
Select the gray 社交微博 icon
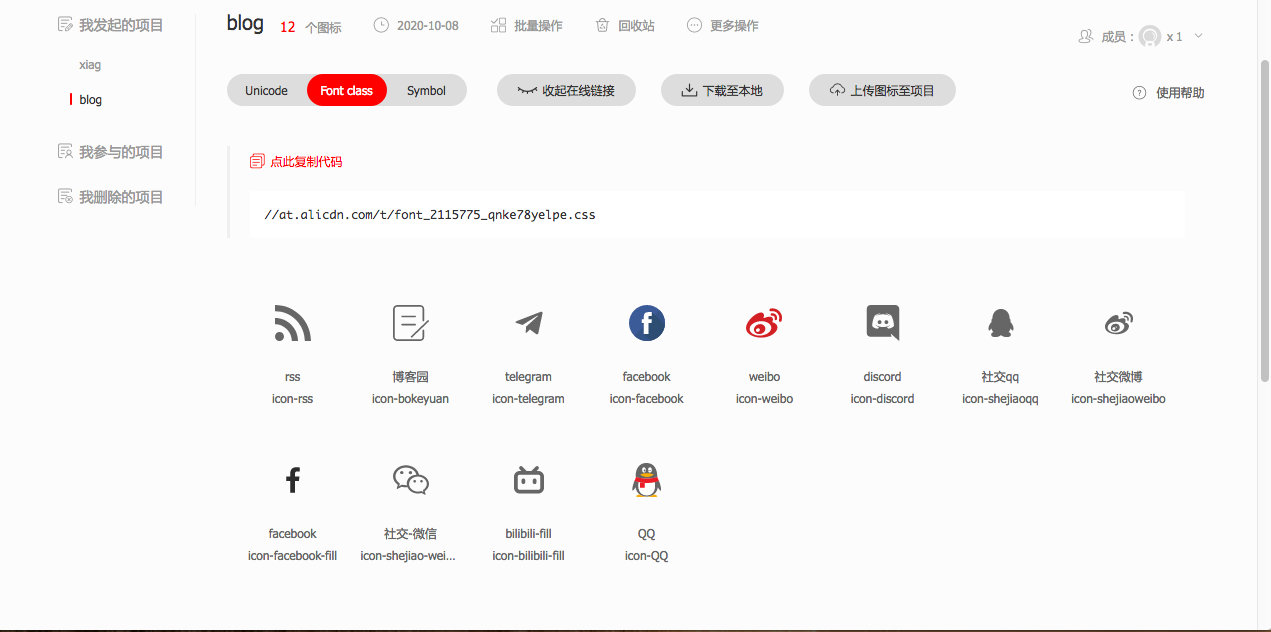point(1118,324)
